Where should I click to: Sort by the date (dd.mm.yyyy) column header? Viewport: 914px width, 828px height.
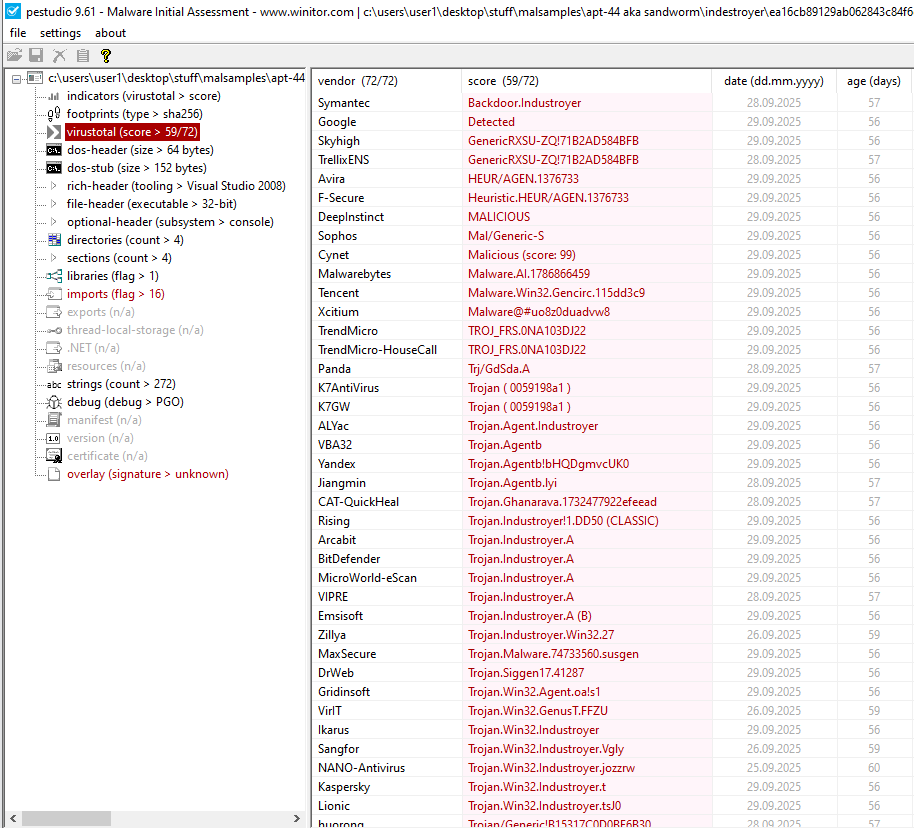pyautogui.click(x=774, y=81)
